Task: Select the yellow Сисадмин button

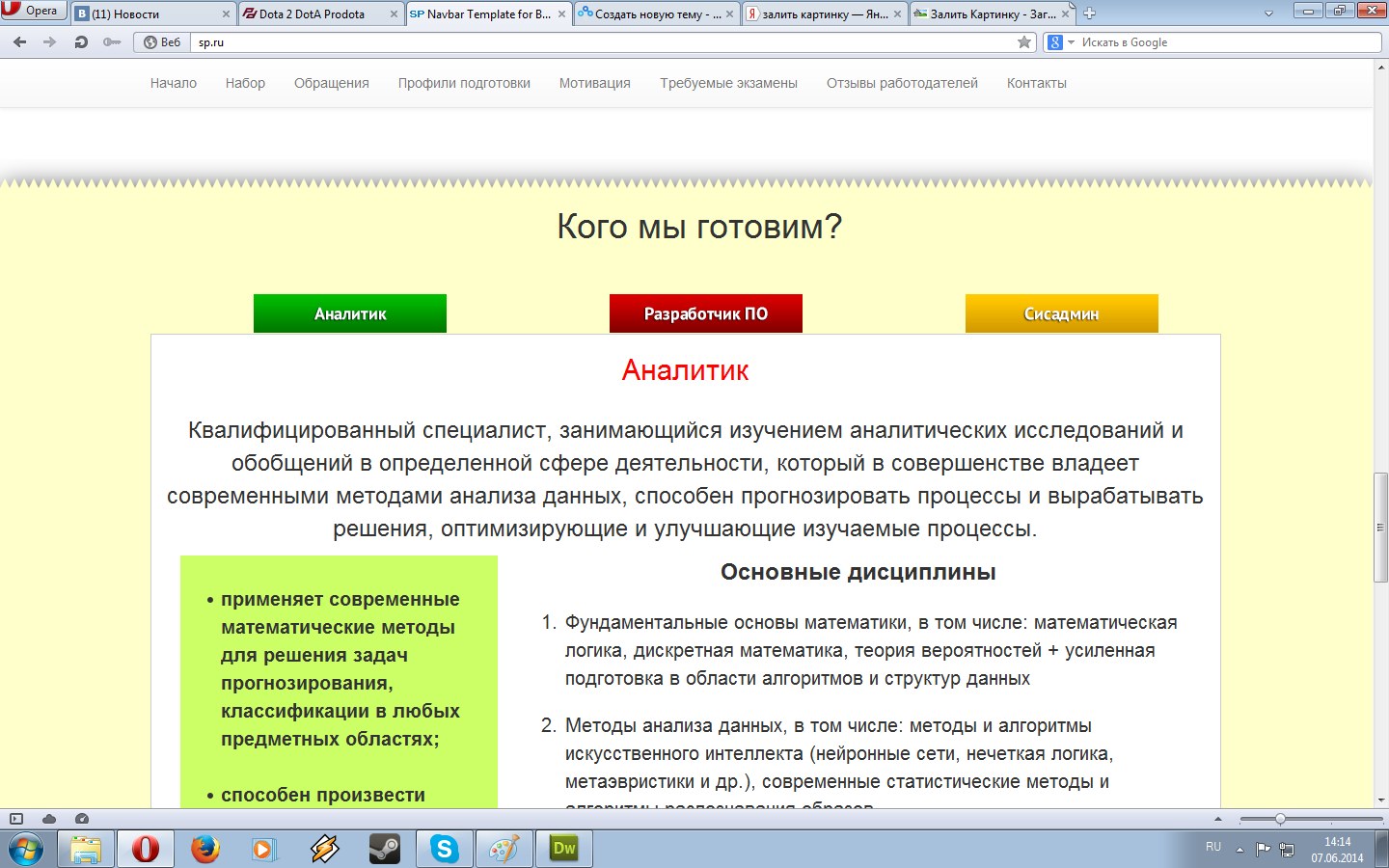Action: (1062, 313)
